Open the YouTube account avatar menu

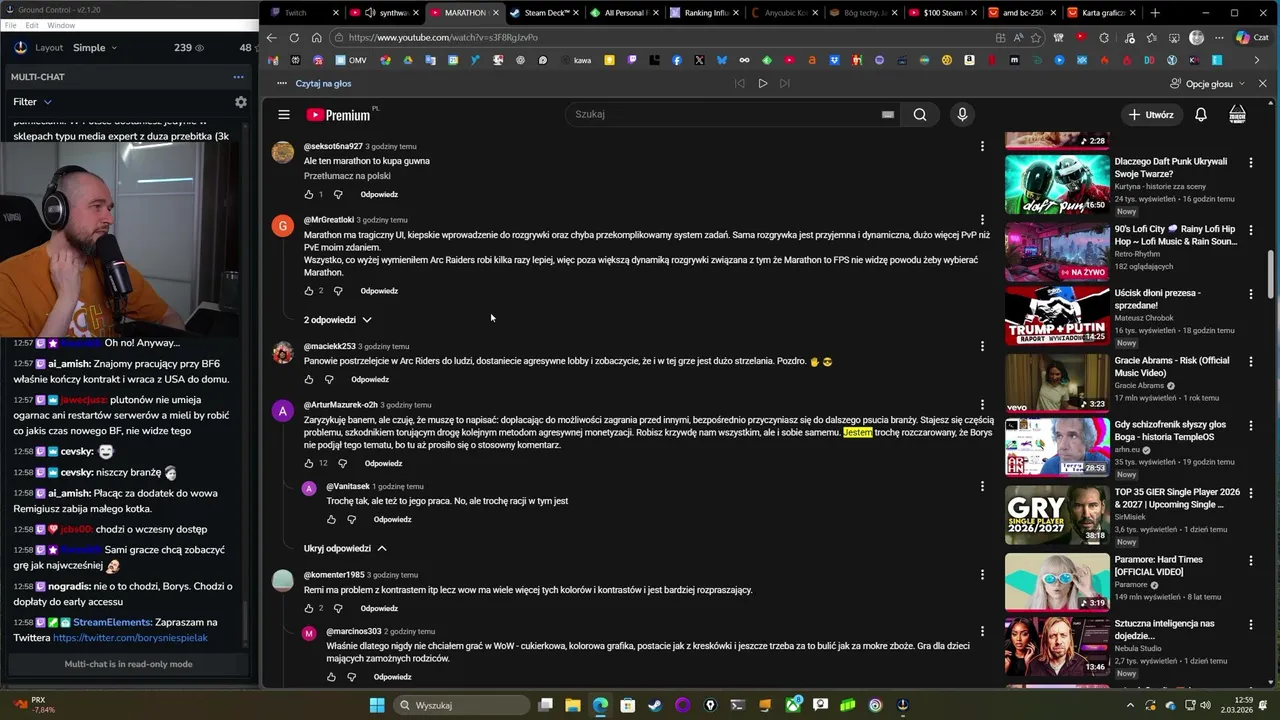coord(1237,114)
